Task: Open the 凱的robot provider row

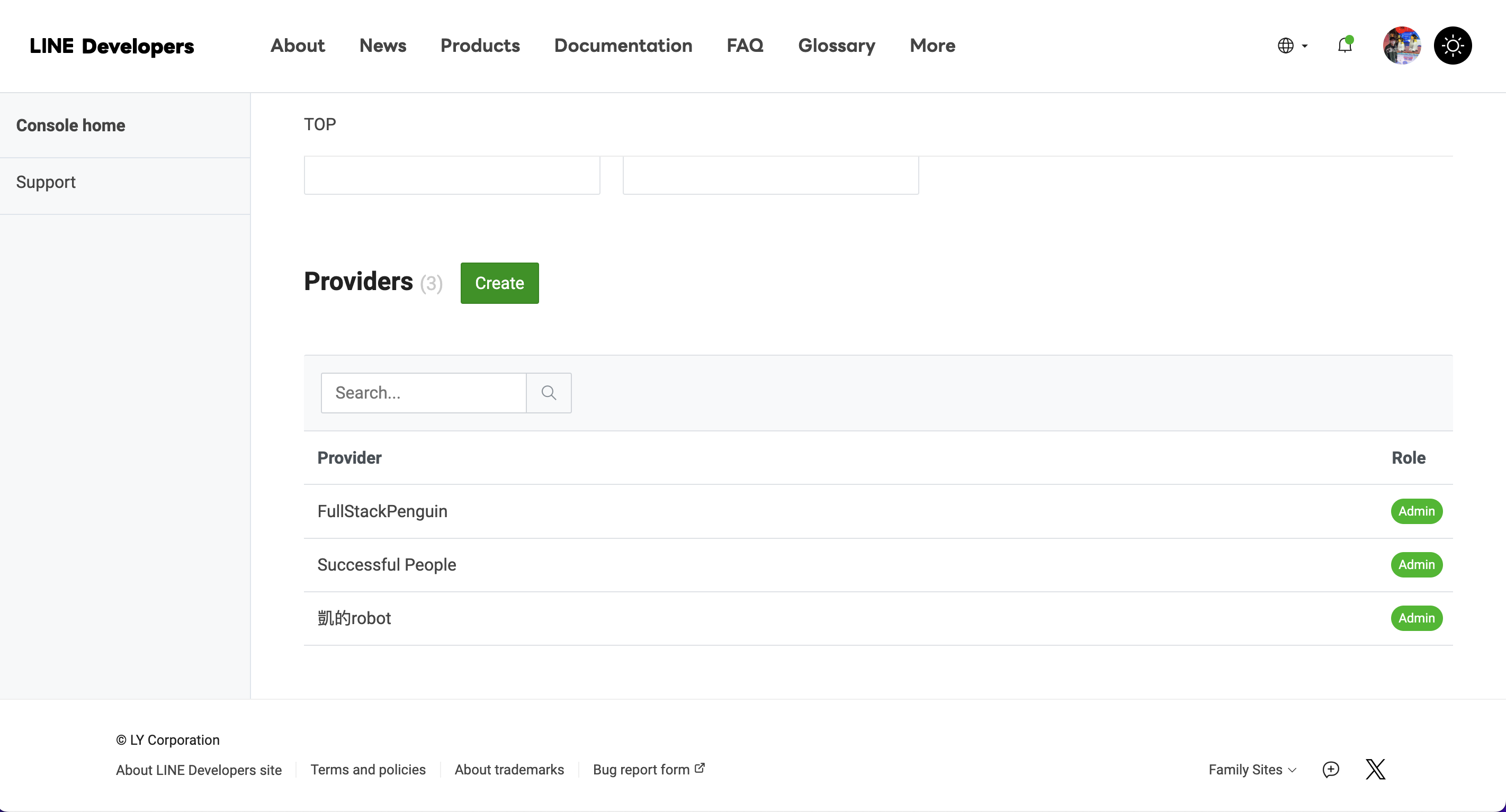Action: click(878, 618)
